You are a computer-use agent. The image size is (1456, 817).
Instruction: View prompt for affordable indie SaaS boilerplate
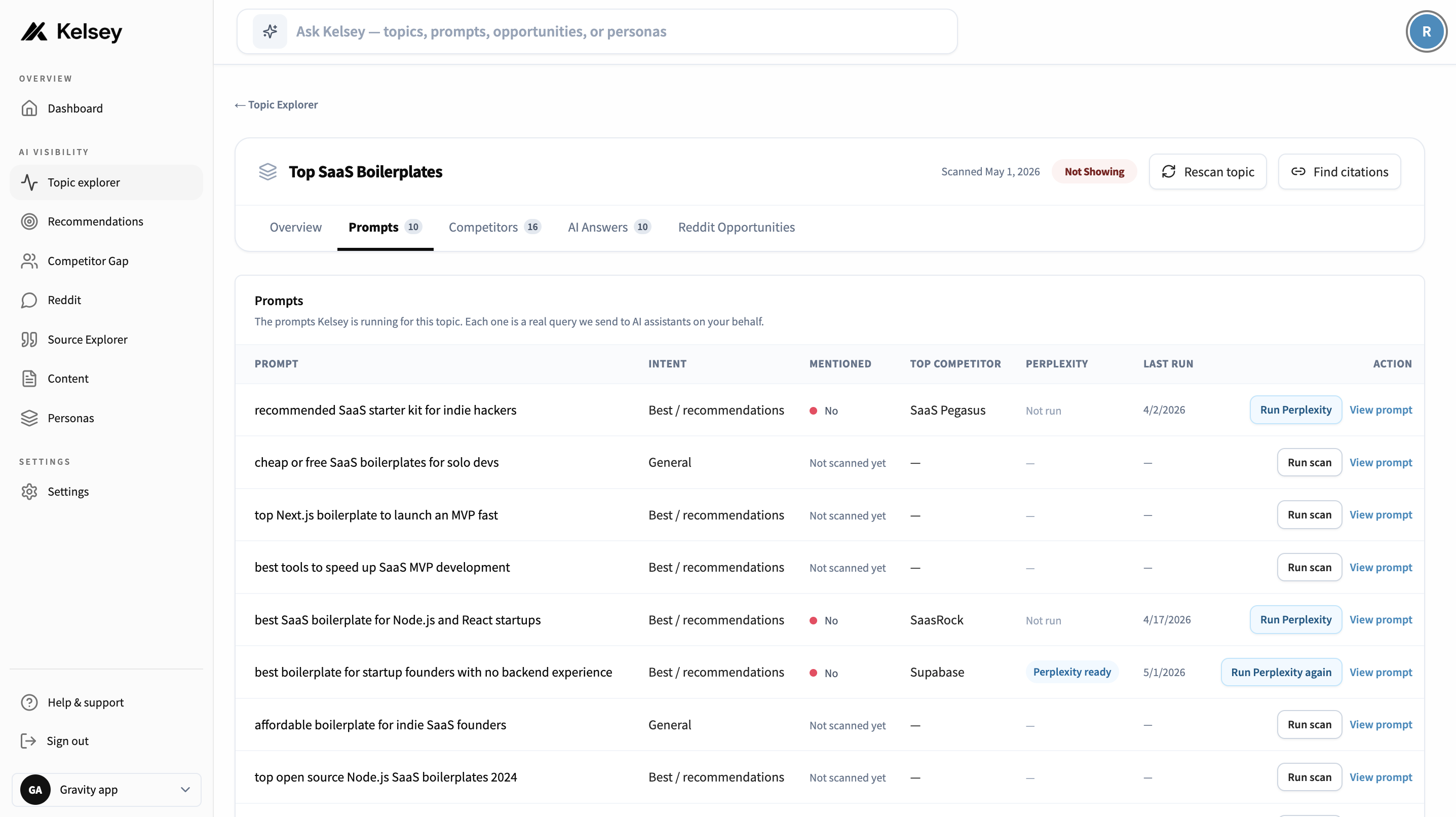[x=1380, y=724]
